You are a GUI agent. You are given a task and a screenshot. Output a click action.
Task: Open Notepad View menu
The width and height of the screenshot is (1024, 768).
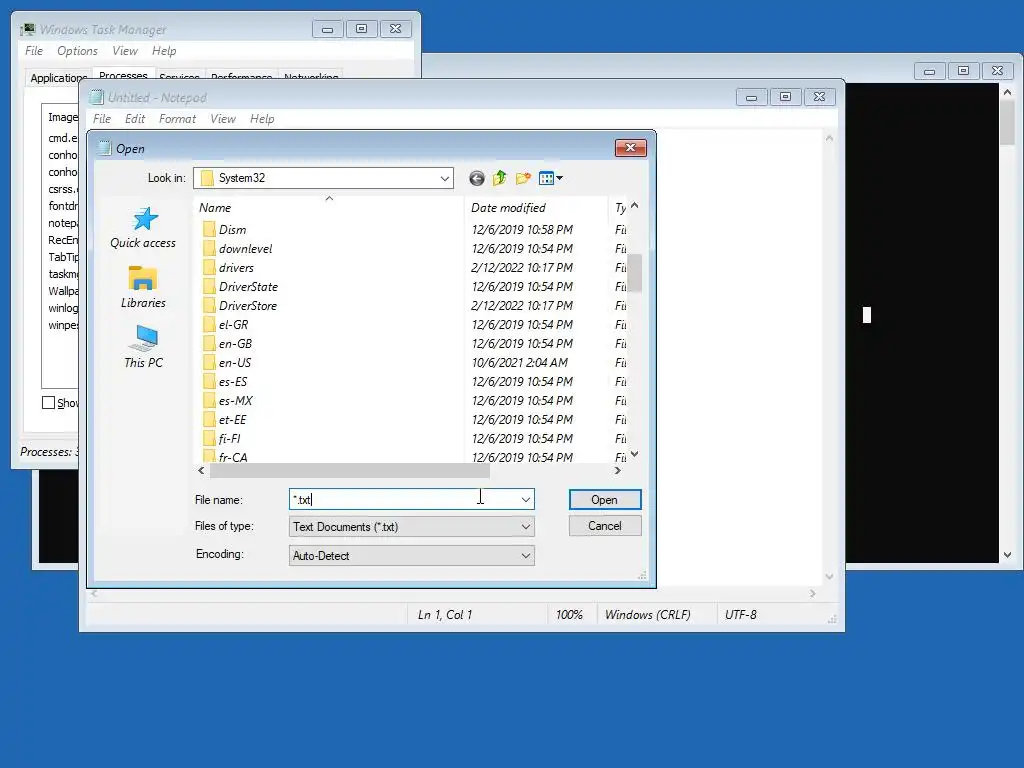pos(223,119)
